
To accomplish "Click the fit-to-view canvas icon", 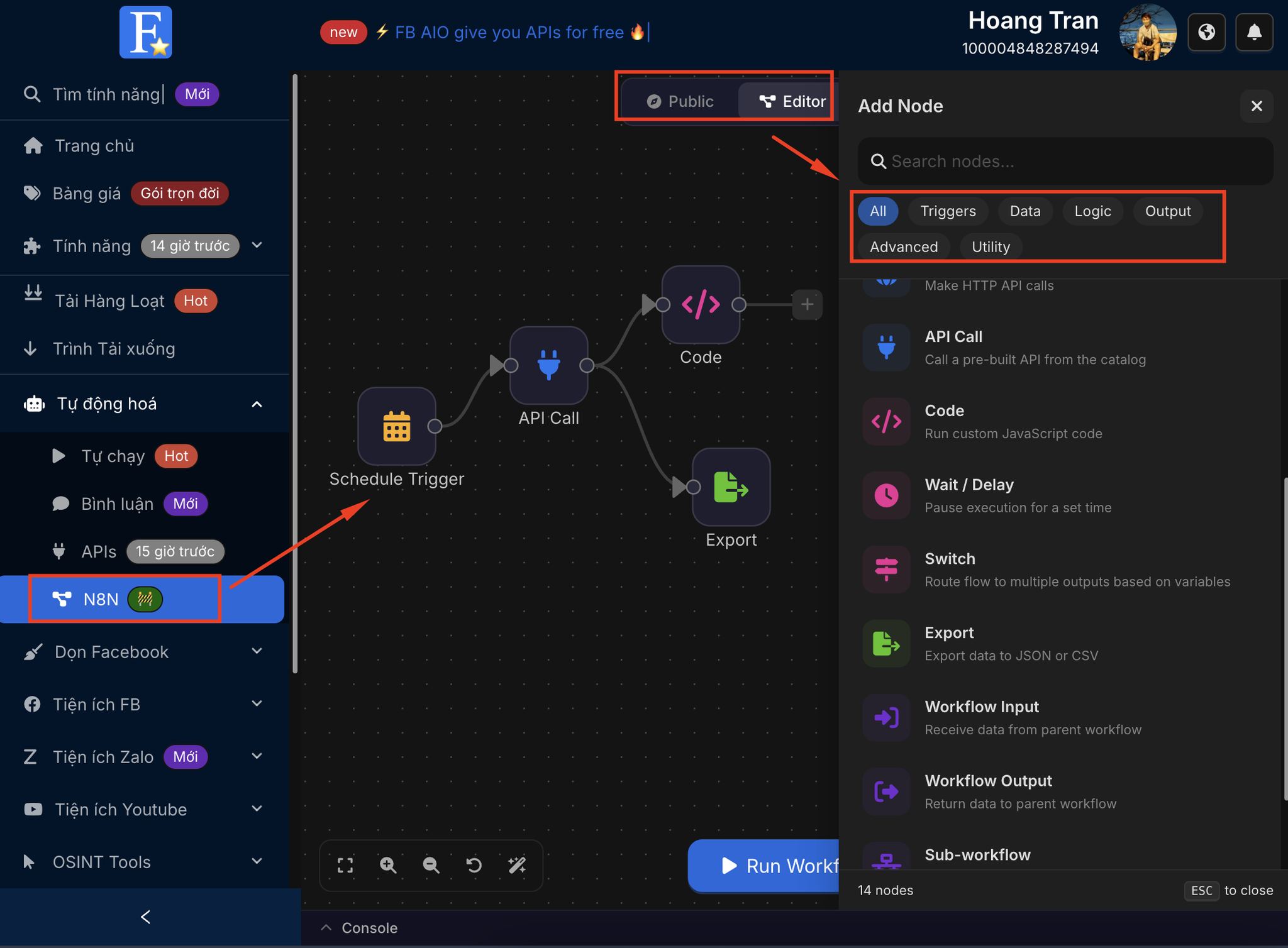I will click(345, 866).
